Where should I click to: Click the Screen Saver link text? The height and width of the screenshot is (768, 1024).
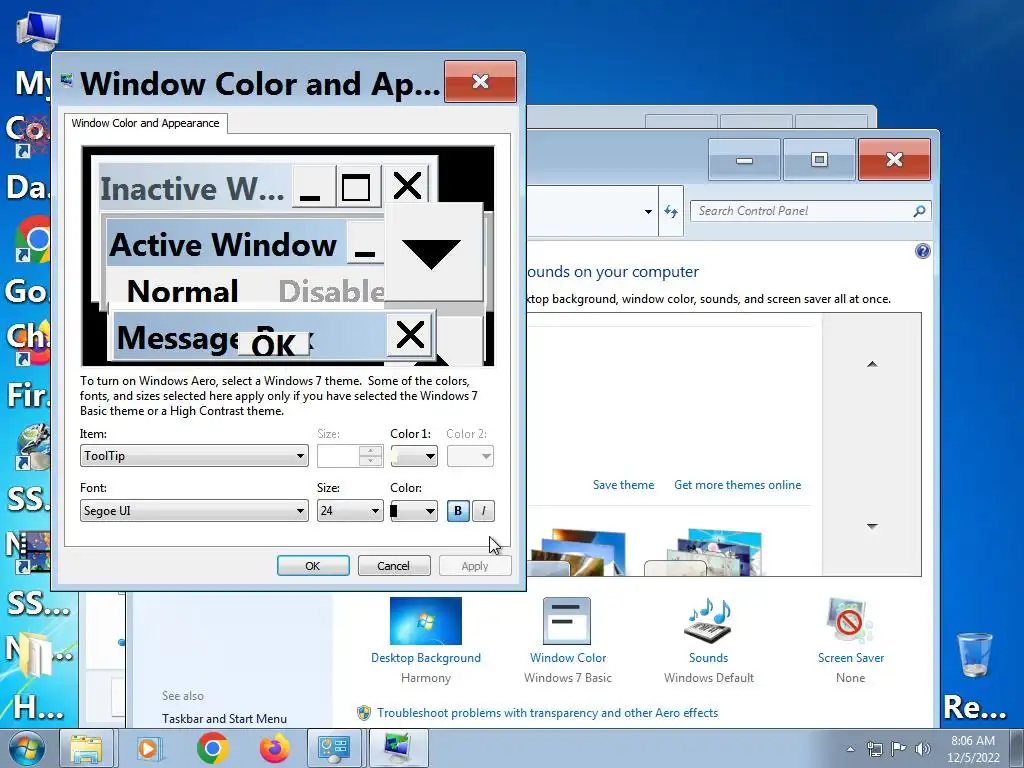(851, 658)
